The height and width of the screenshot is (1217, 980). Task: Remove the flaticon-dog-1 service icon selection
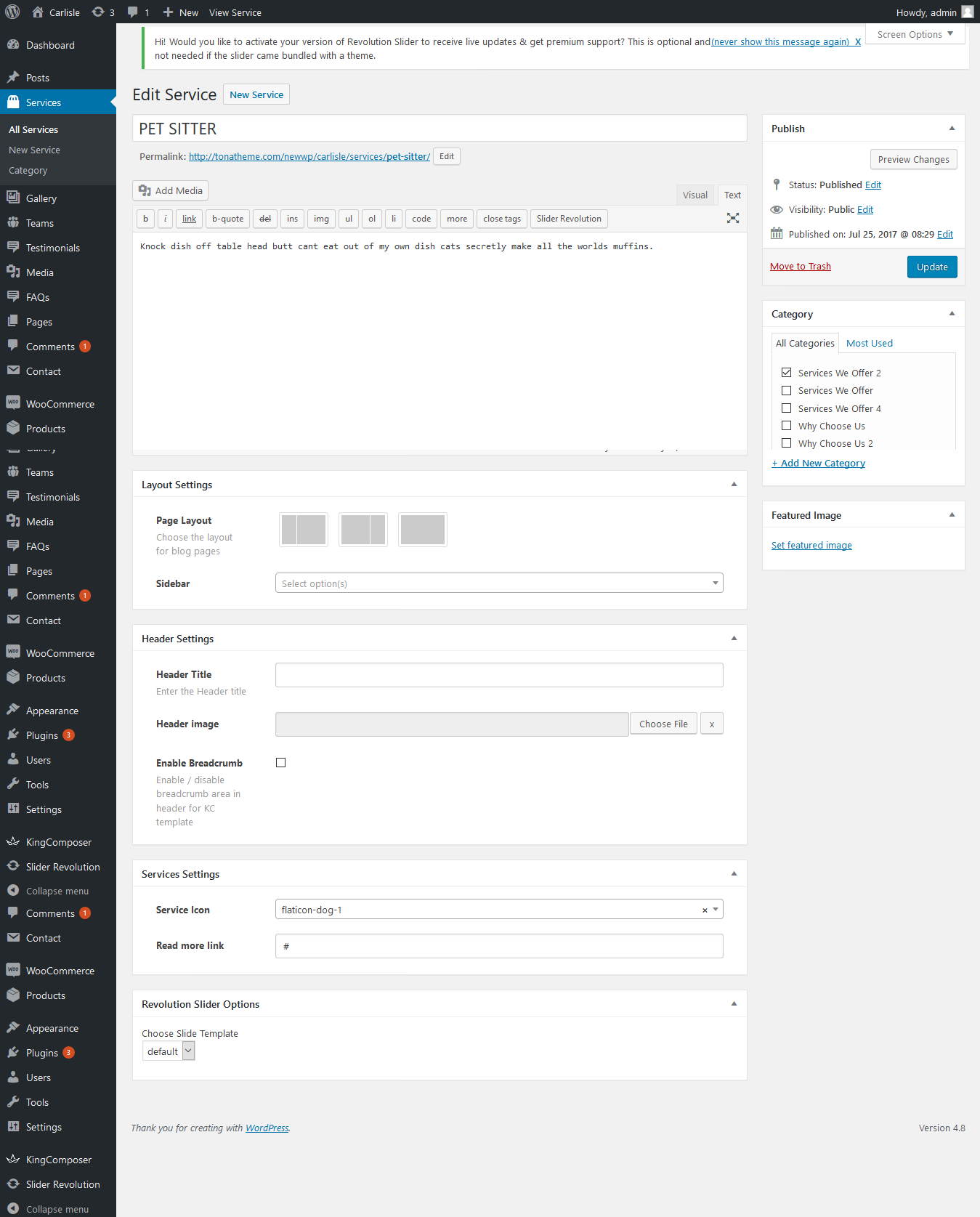pyautogui.click(x=704, y=910)
